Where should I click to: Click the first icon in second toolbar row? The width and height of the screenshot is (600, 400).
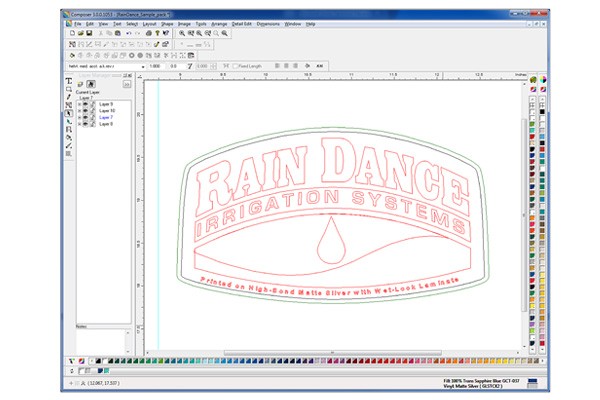pyautogui.click(x=72, y=44)
